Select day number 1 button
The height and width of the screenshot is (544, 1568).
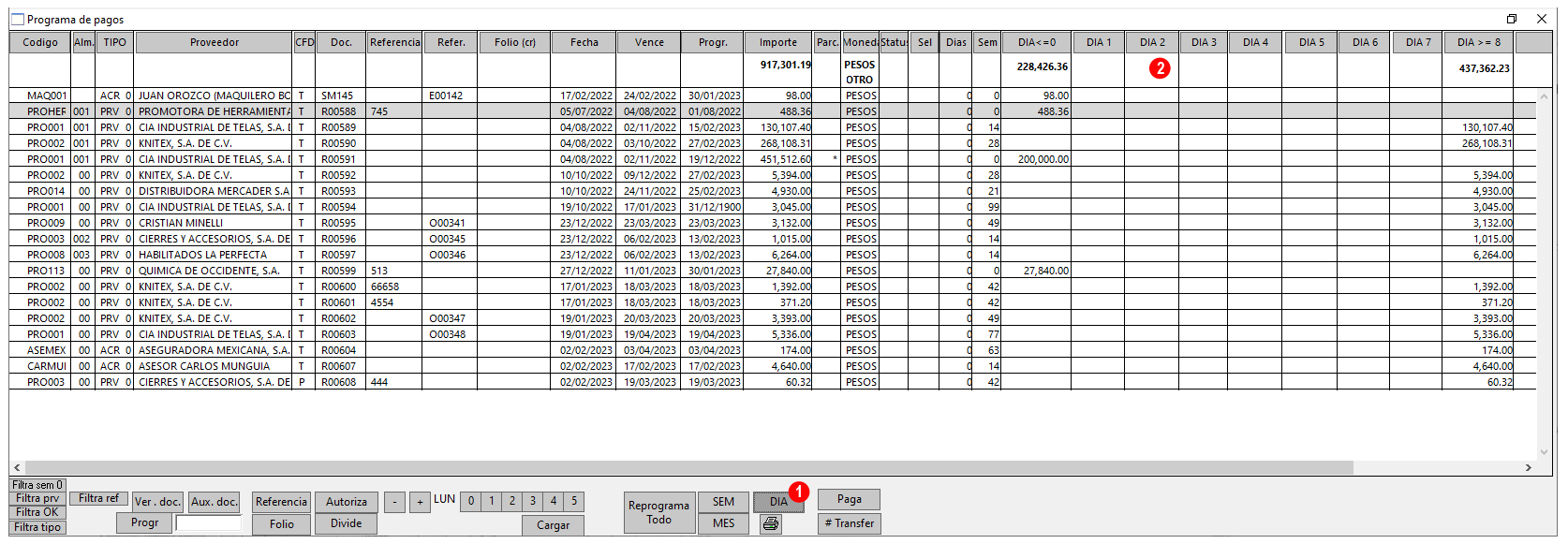click(492, 501)
